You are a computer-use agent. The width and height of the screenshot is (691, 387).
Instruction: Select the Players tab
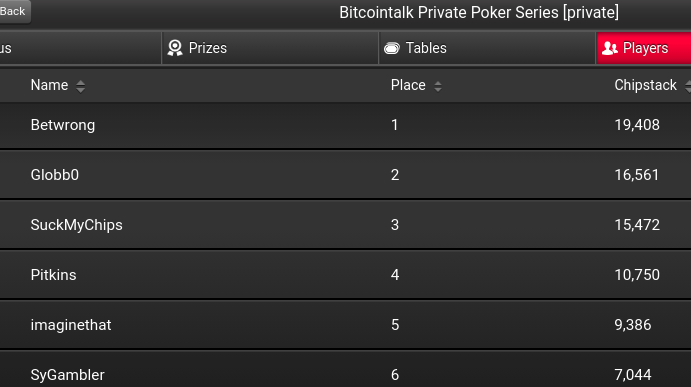coord(643,48)
